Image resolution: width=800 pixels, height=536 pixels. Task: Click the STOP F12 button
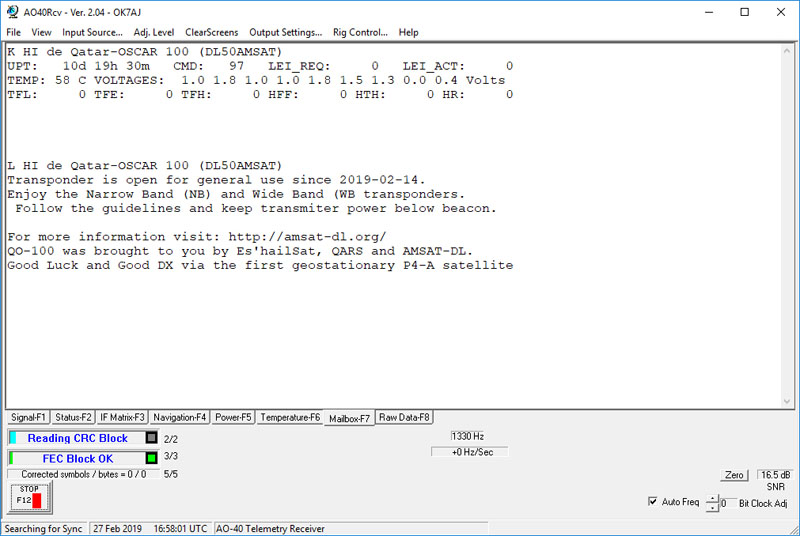[x=30, y=497]
